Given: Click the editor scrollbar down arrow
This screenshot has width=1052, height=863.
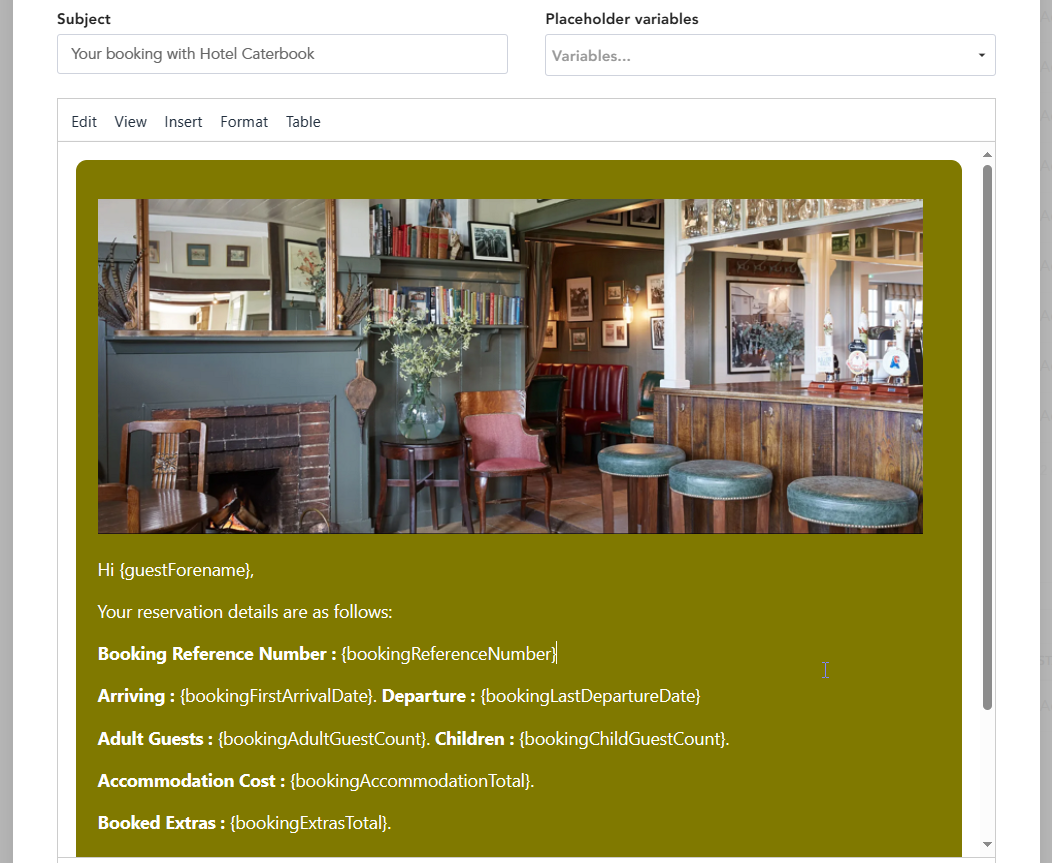Looking at the screenshot, I should click(987, 844).
